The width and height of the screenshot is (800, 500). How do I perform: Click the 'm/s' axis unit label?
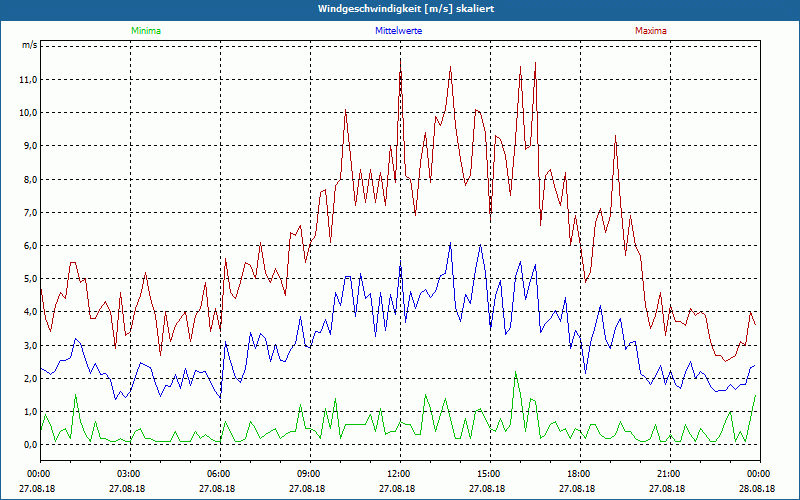(29, 45)
